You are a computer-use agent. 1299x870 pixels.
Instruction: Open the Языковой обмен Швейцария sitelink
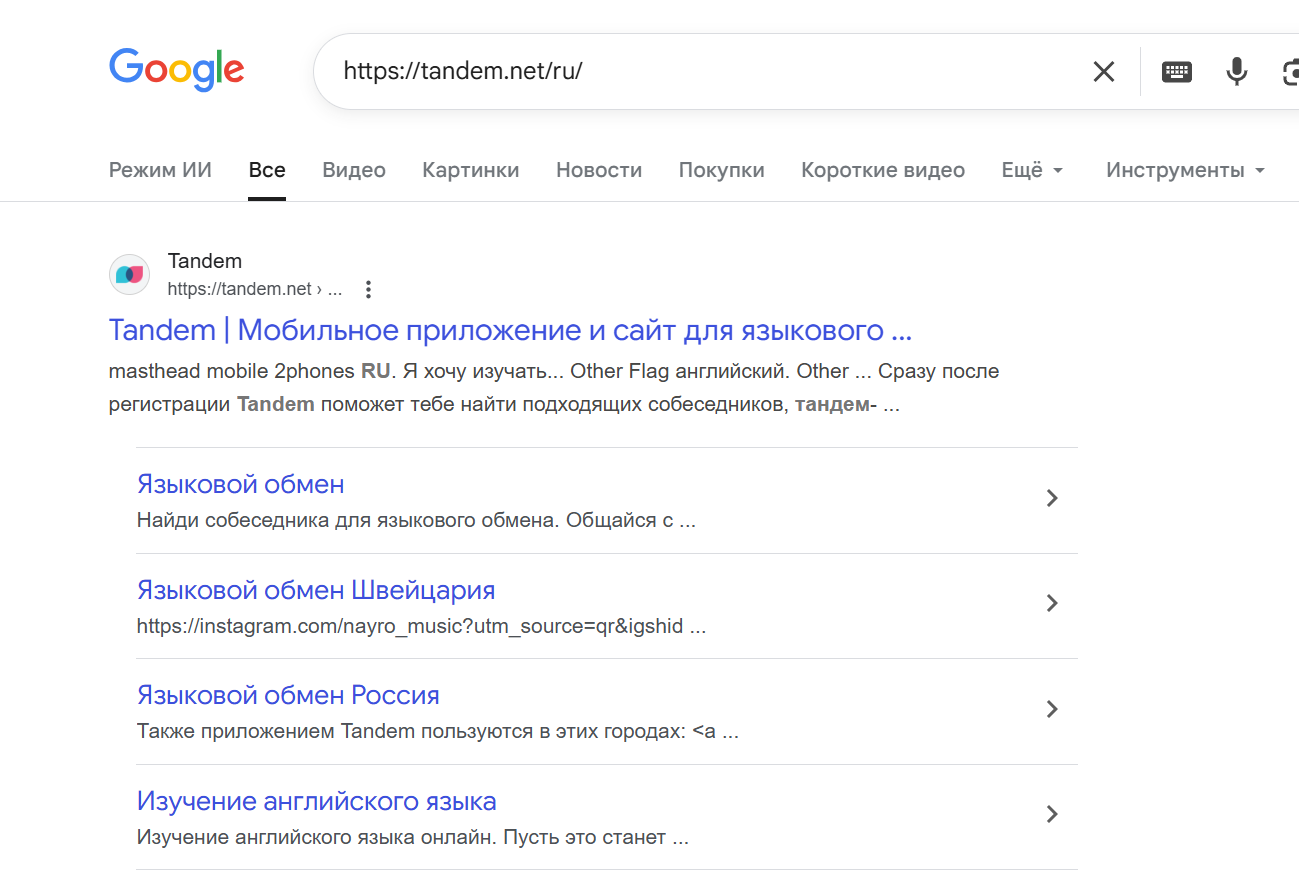[316, 590]
